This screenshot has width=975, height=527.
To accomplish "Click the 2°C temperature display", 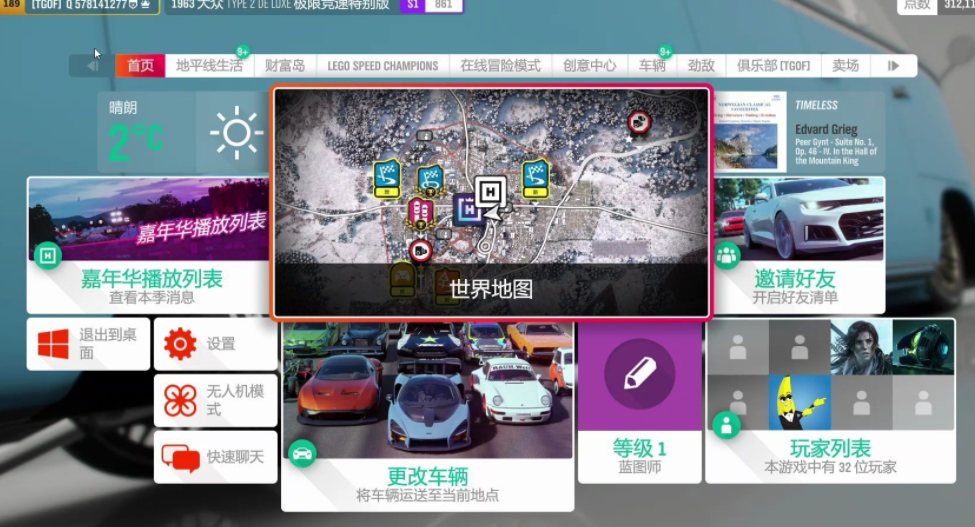I will (136, 142).
